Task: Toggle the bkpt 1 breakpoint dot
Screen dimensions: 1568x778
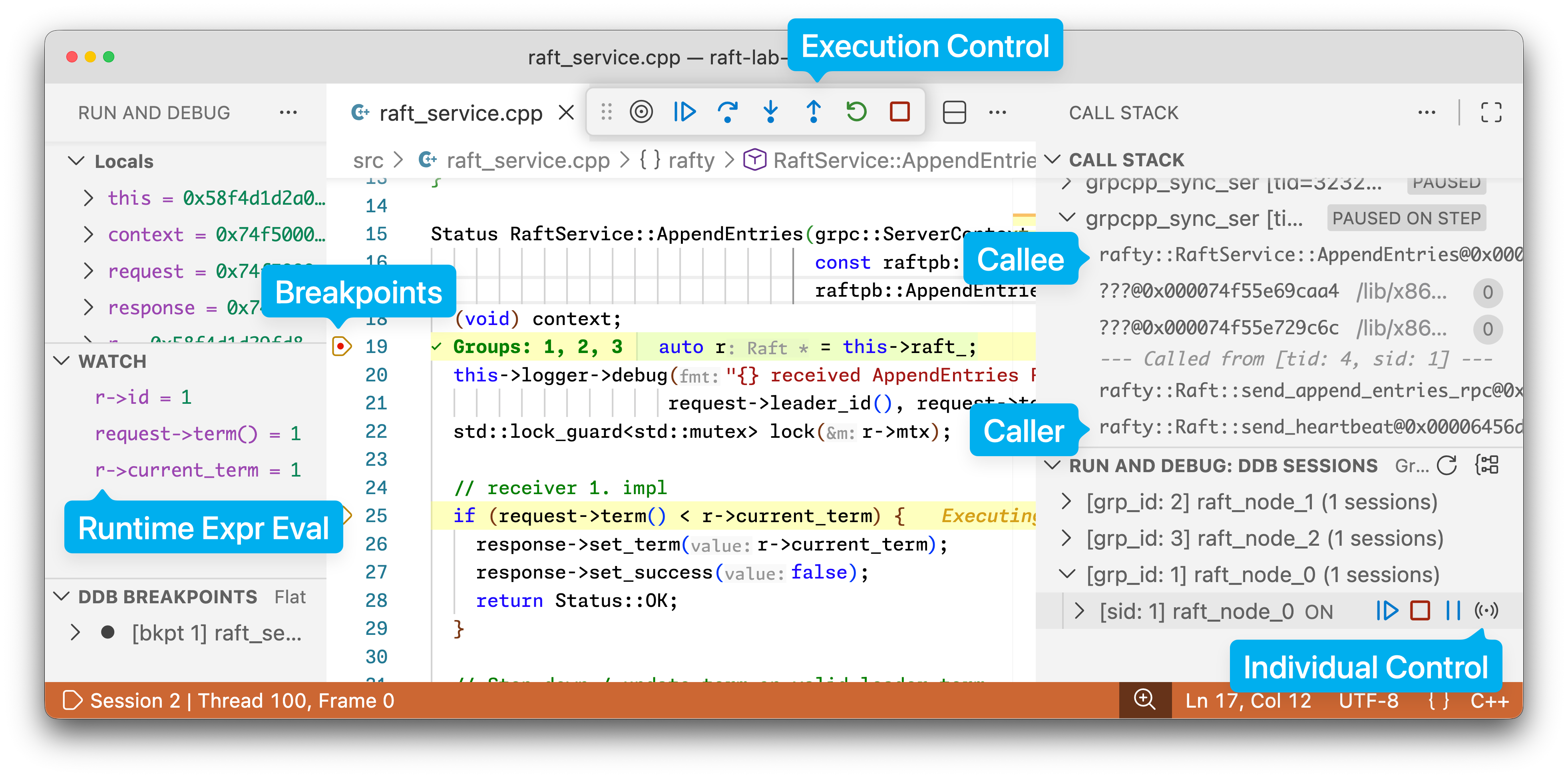Action: (x=108, y=632)
